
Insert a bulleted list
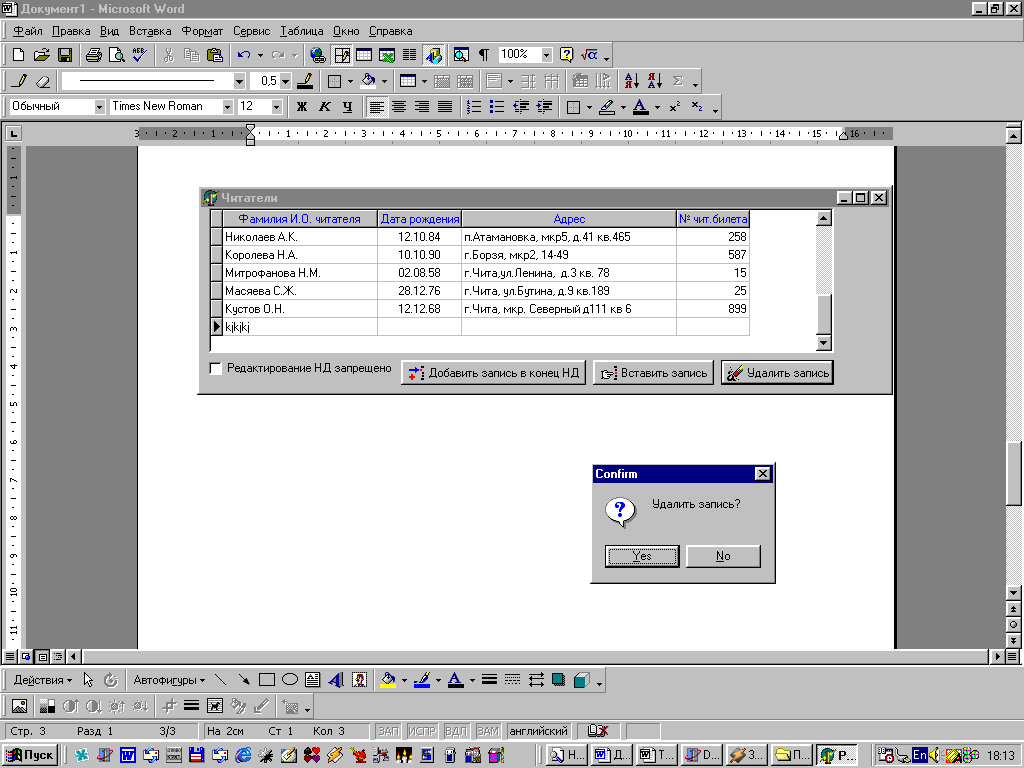click(x=497, y=106)
